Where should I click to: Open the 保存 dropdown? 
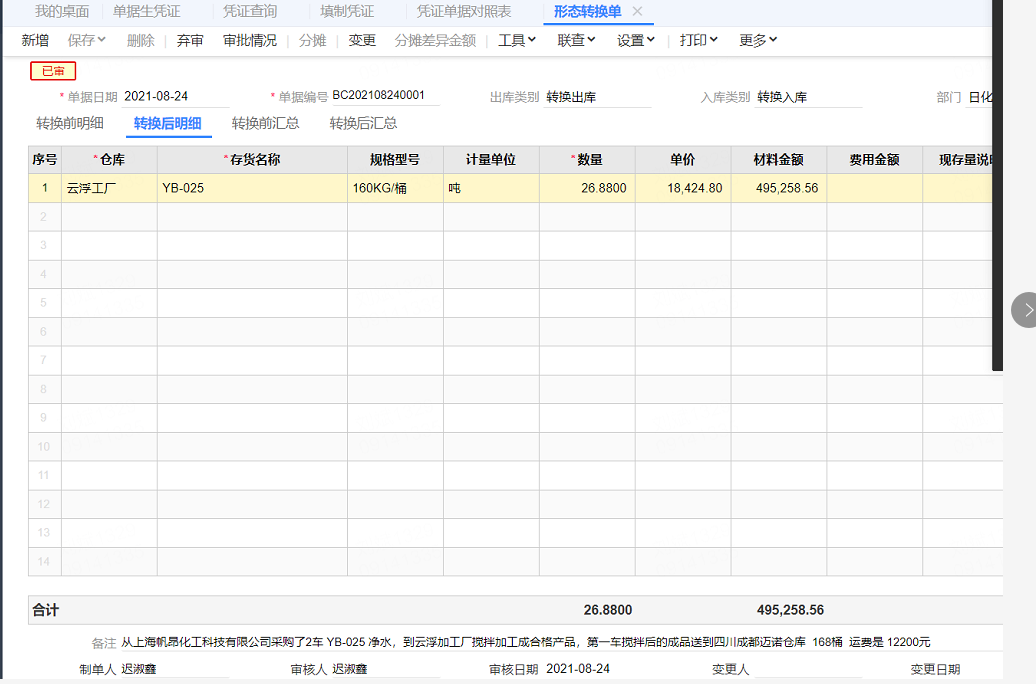pyautogui.click(x=87, y=40)
